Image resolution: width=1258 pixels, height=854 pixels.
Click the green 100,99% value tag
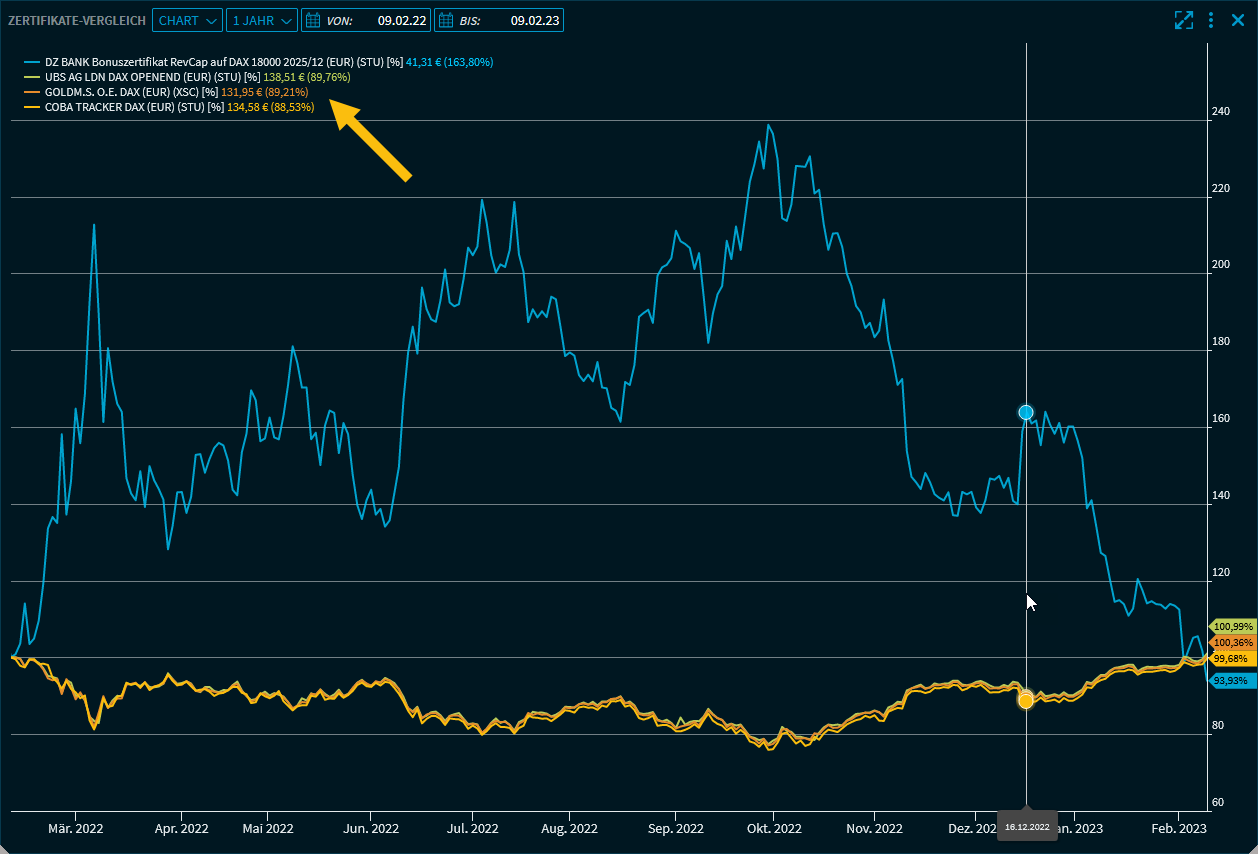click(1231, 626)
